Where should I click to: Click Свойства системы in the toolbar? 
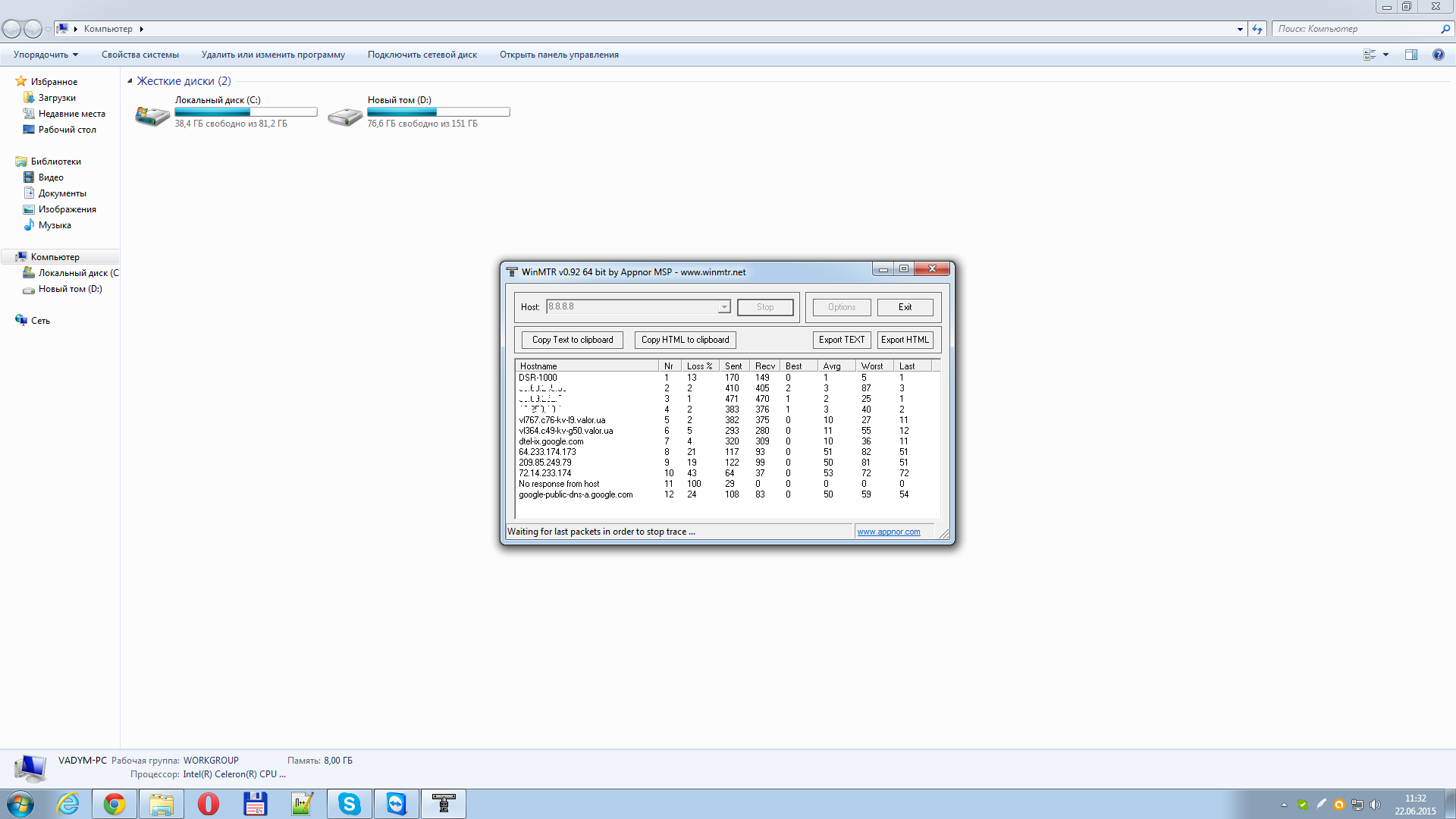pos(140,55)
